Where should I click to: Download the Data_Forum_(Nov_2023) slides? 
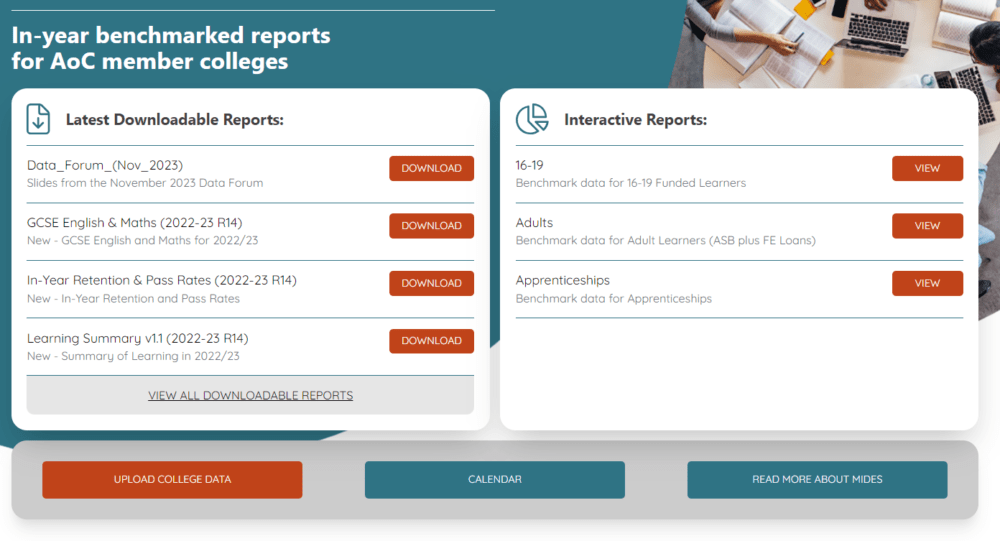[431, 169]
